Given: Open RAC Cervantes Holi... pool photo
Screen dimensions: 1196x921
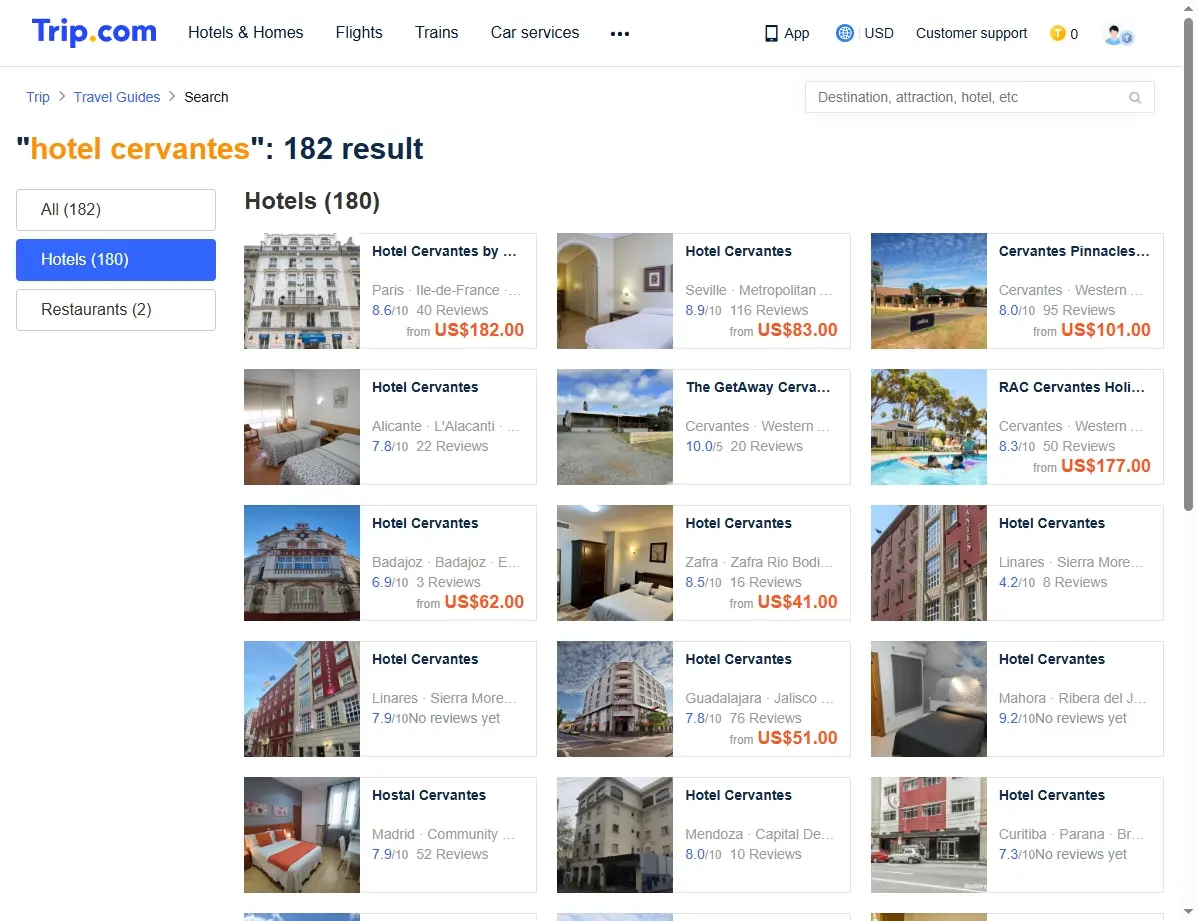Looking at the screenshot, I should [x=928, y=427].
